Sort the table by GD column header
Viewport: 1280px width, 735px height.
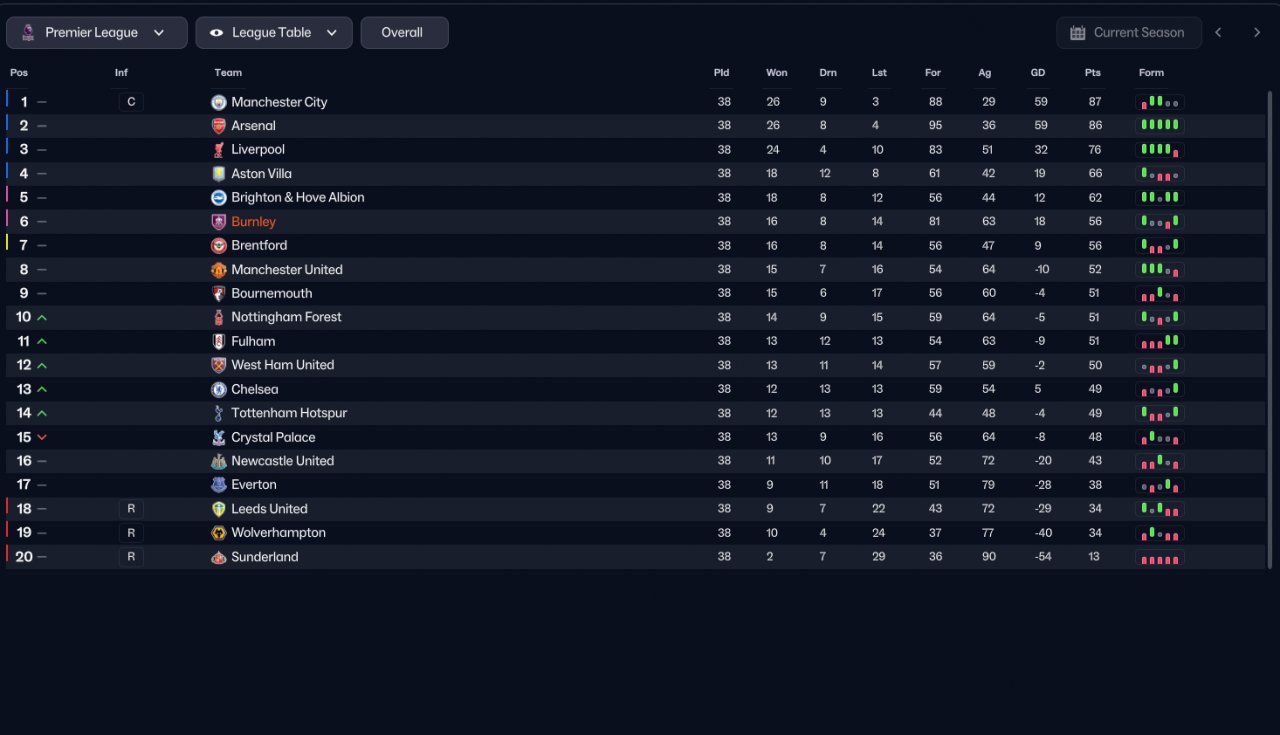(1038, 73)
